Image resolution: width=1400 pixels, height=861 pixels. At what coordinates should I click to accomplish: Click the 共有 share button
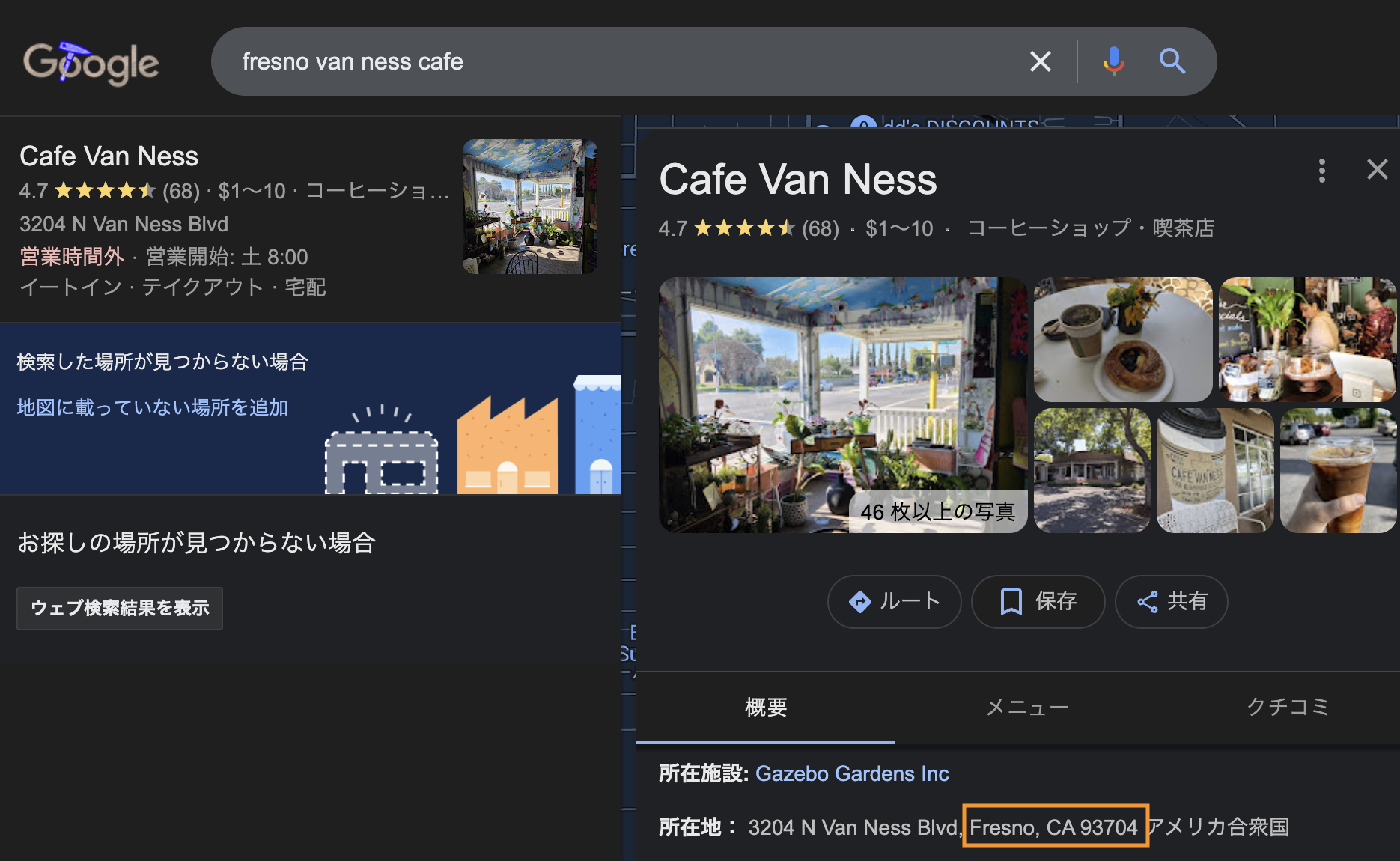pos(1171,601)
